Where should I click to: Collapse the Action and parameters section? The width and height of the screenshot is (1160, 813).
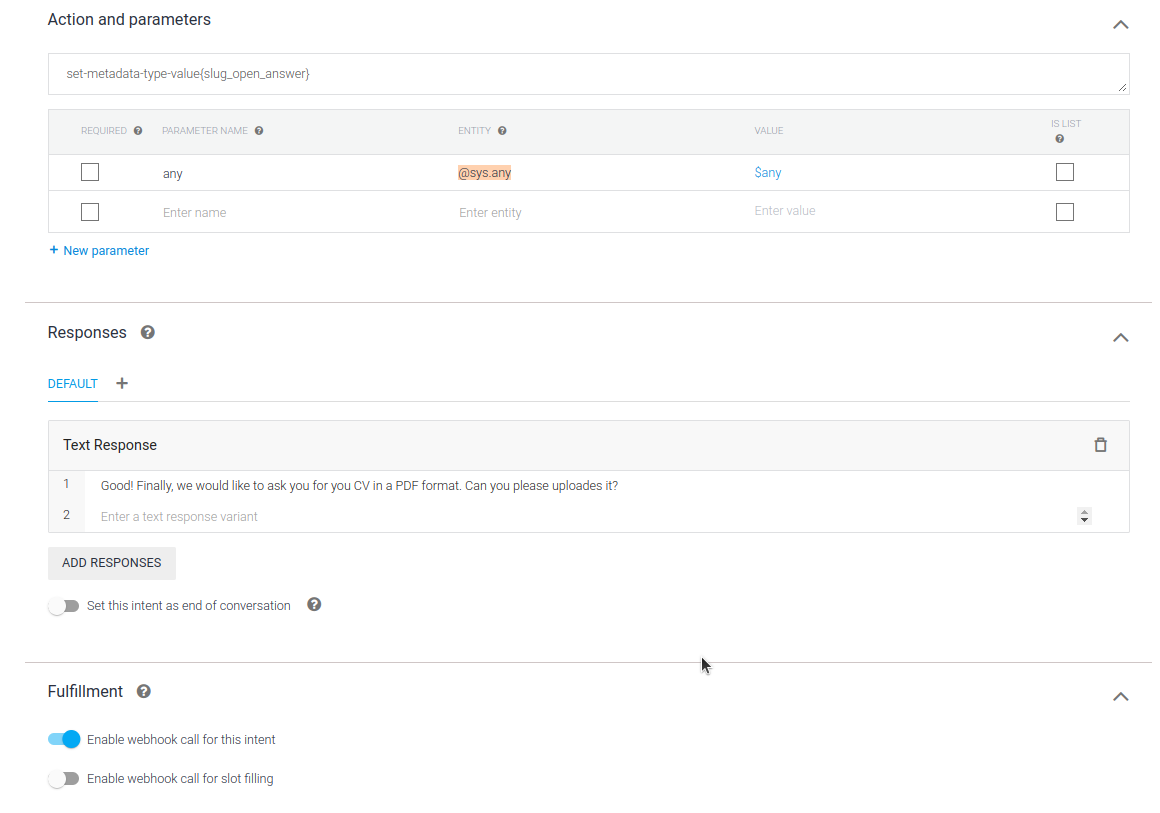click(1120, 24)
